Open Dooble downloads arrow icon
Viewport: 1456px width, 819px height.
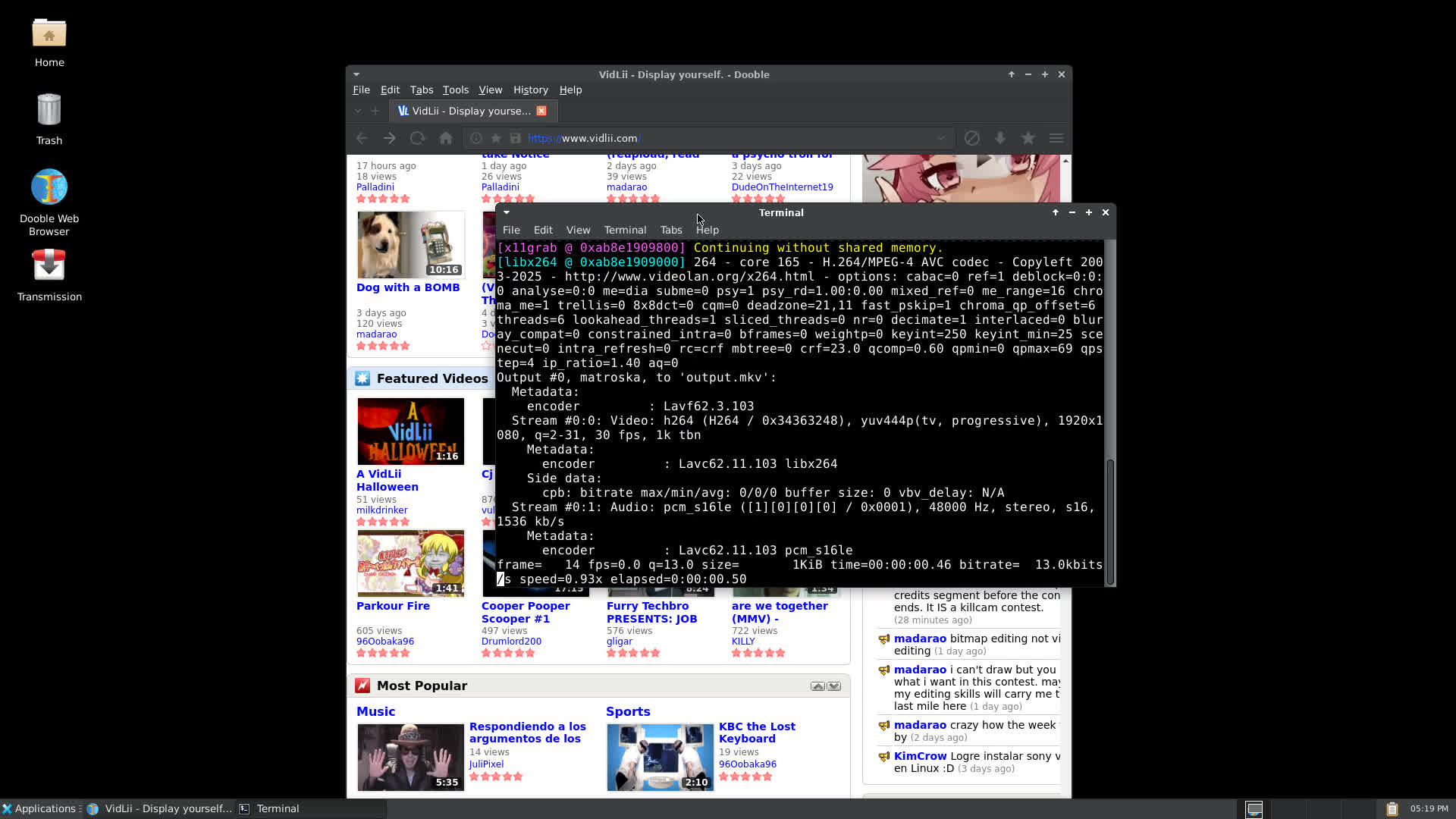coord(1000,138)
